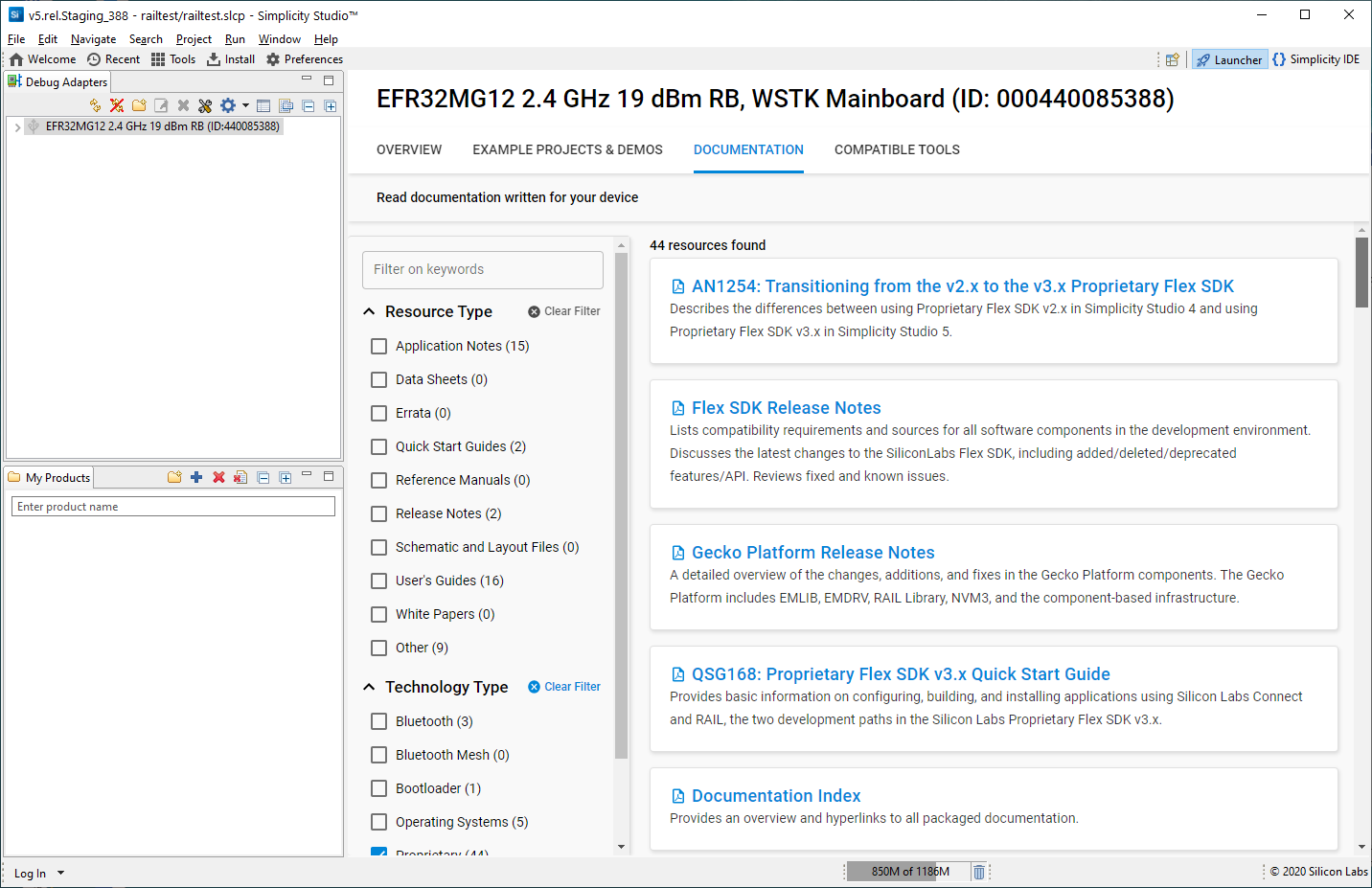Screen dimensions: 1372x888
Task: Check the Quick Start Guides (2) filter
Action: click(x=379, y=446)
